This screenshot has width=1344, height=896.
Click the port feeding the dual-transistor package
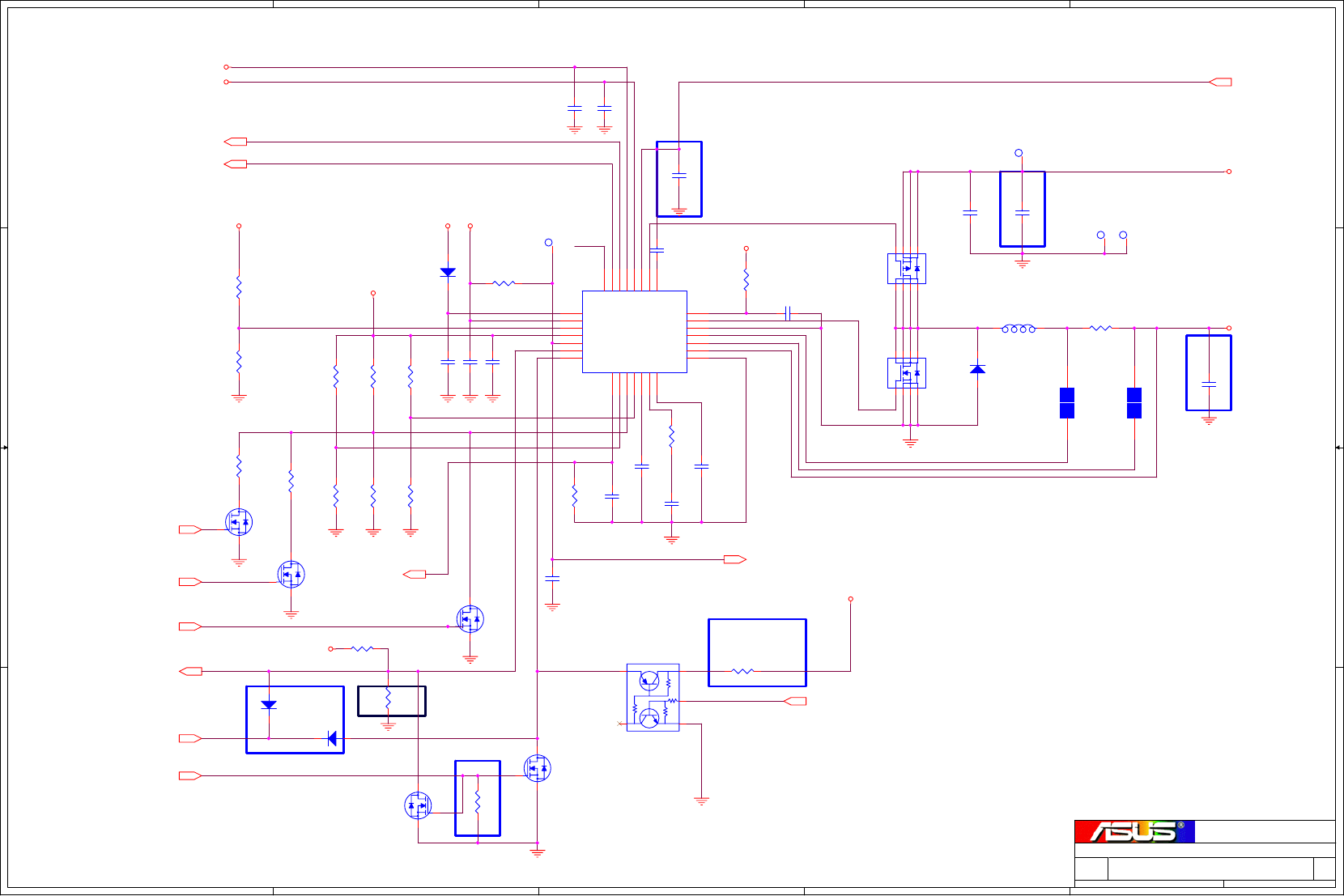point(795,701)
